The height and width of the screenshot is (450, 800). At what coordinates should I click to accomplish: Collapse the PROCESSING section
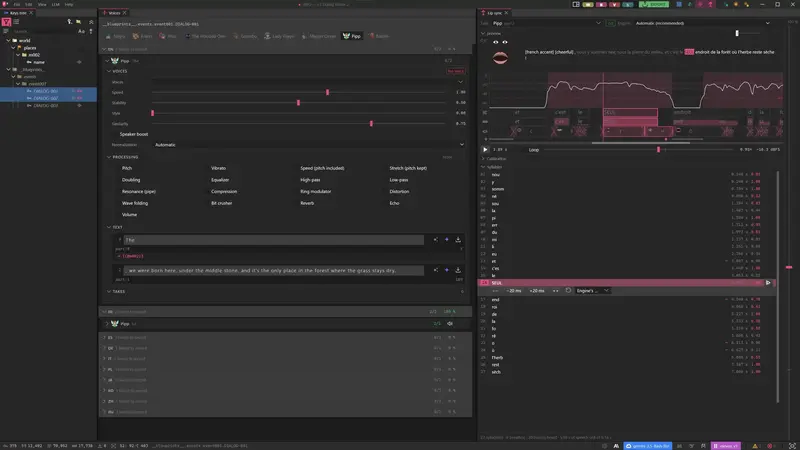click(x=109, y=157)
